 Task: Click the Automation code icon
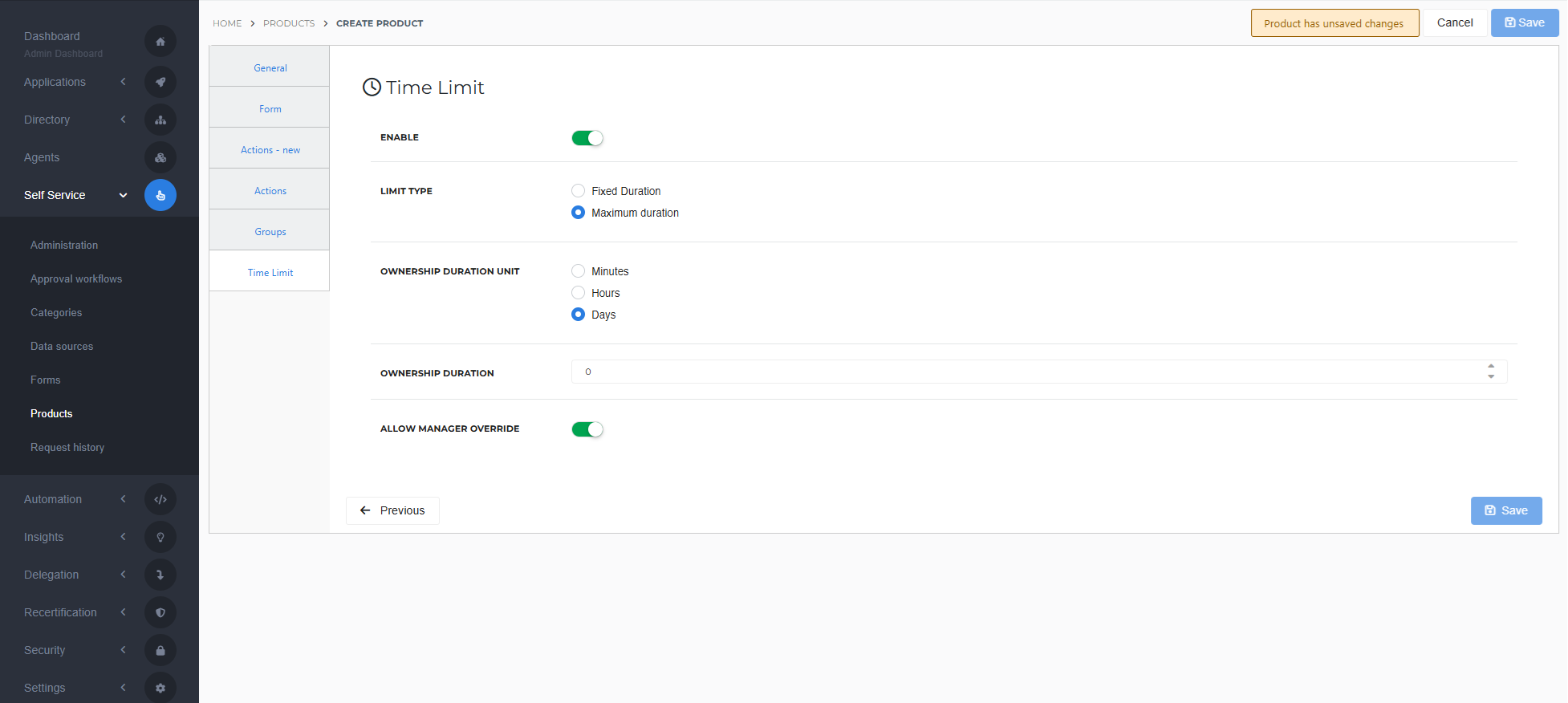point(160,499)
